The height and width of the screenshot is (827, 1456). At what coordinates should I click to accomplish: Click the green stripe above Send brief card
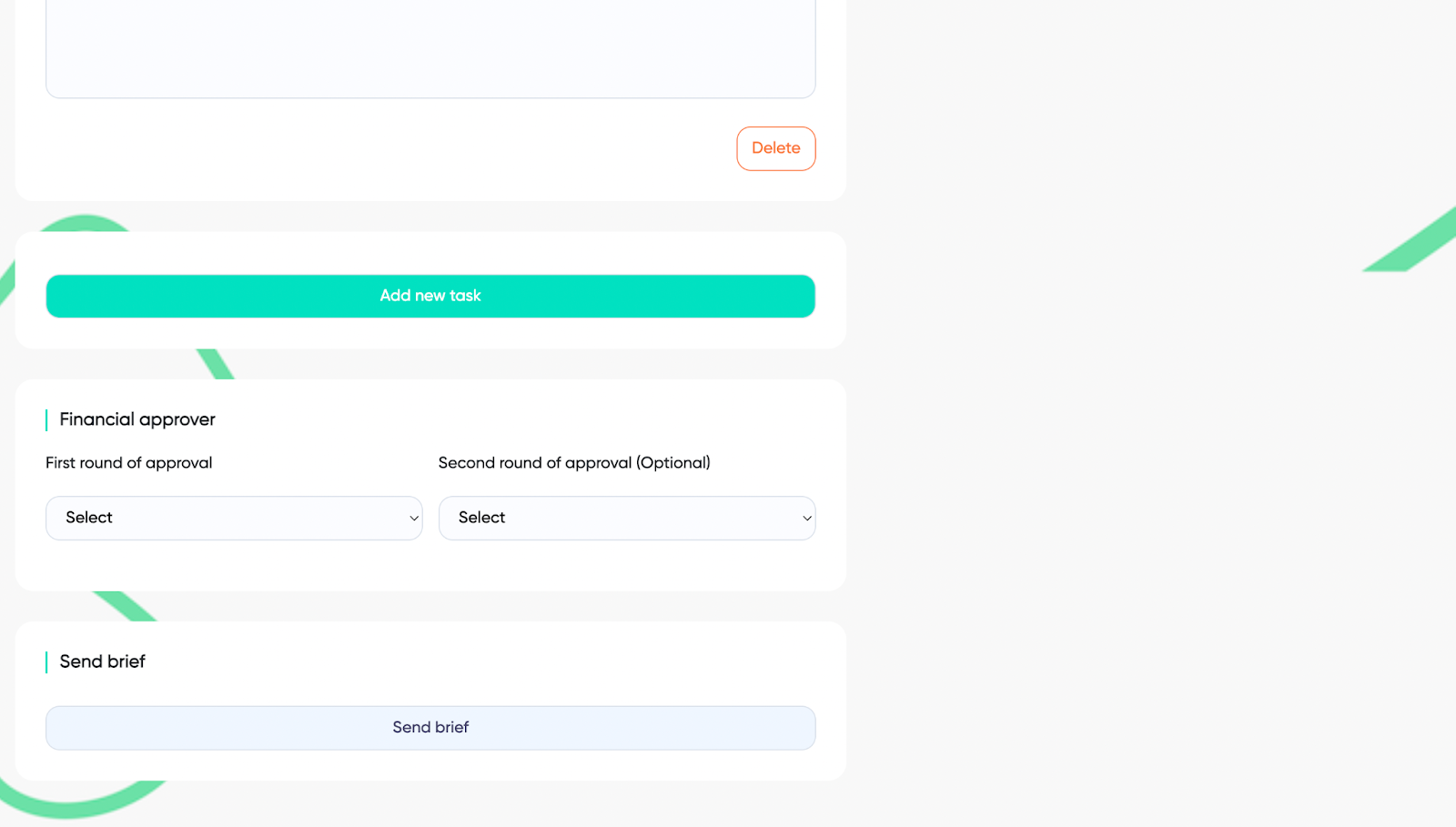(x=126, y=606)
